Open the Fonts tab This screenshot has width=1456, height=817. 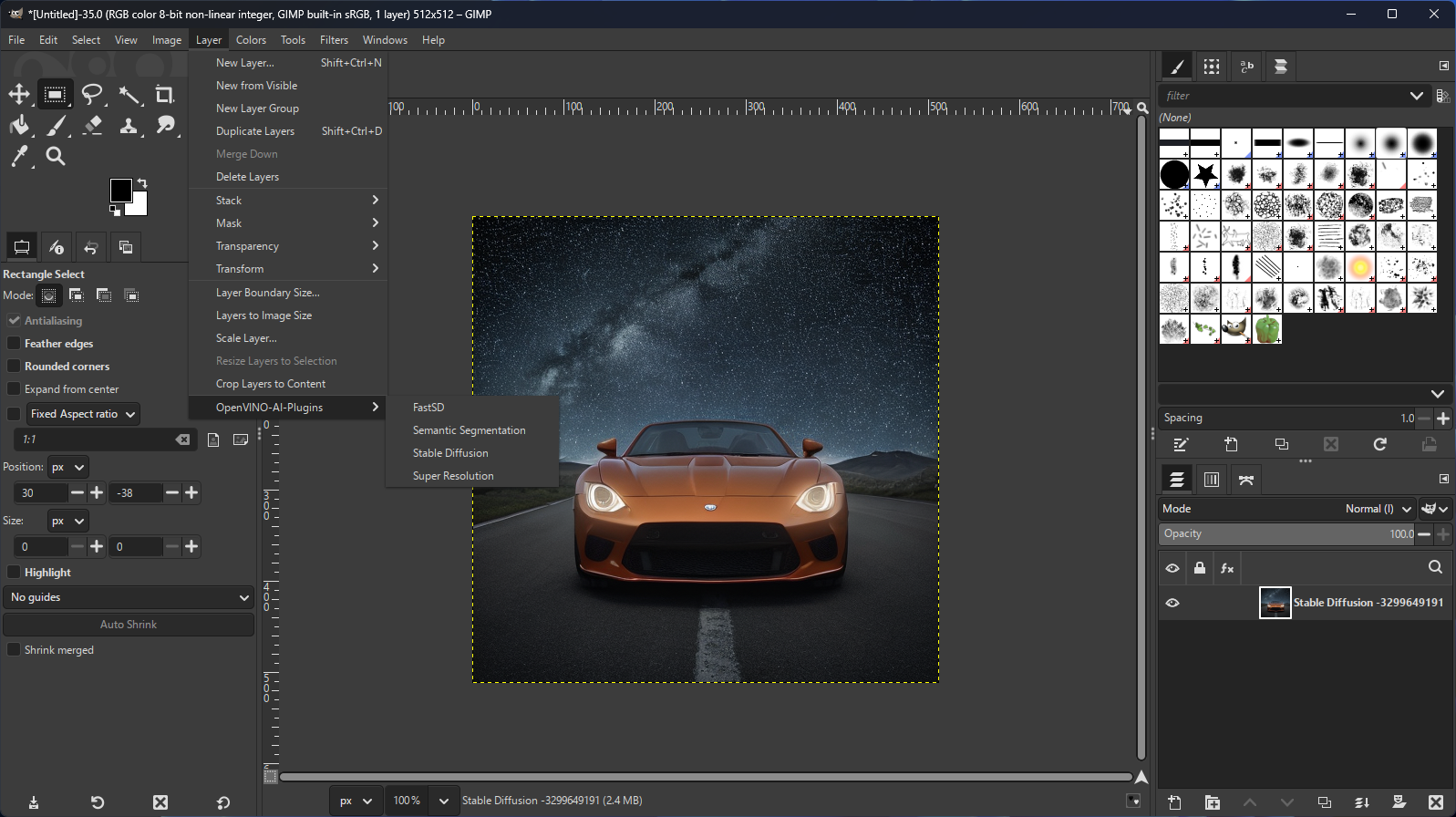pos(1246,67)
